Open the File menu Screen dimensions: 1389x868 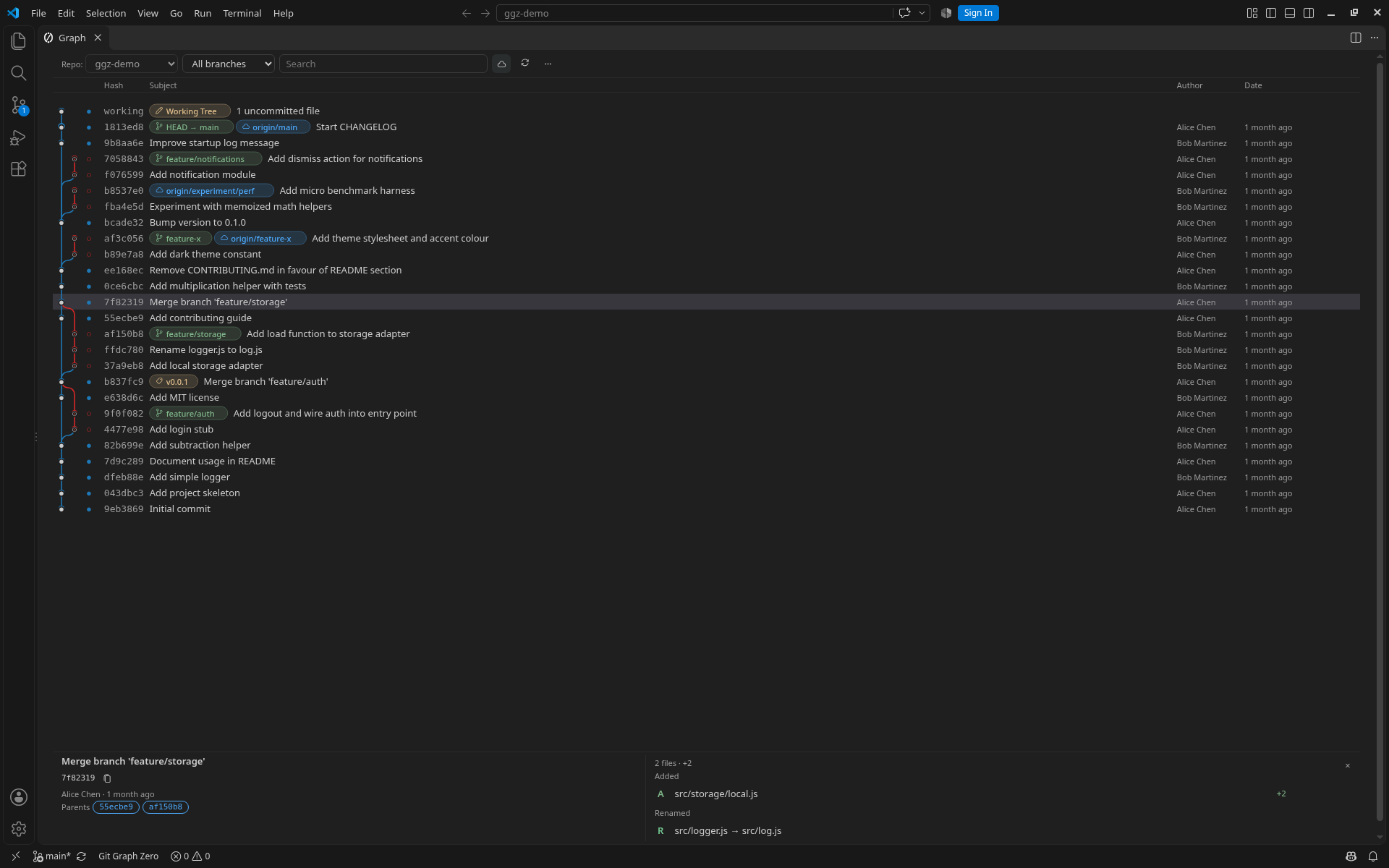[x=38, y=13]
